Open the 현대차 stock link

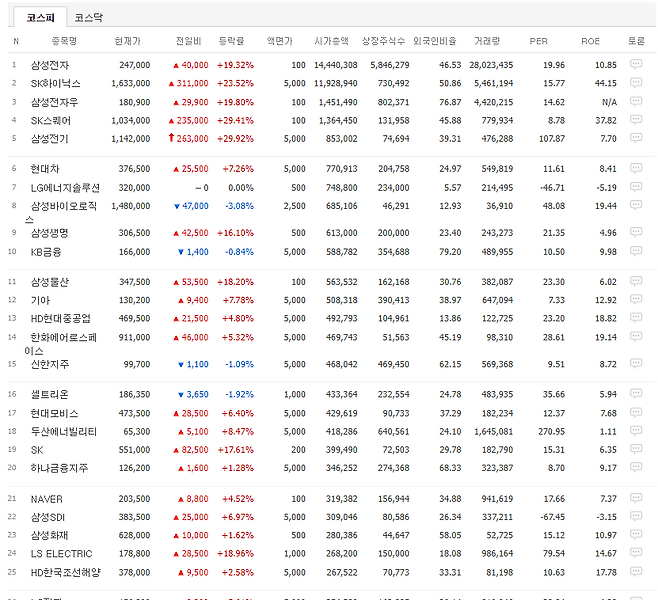point(45,169)
